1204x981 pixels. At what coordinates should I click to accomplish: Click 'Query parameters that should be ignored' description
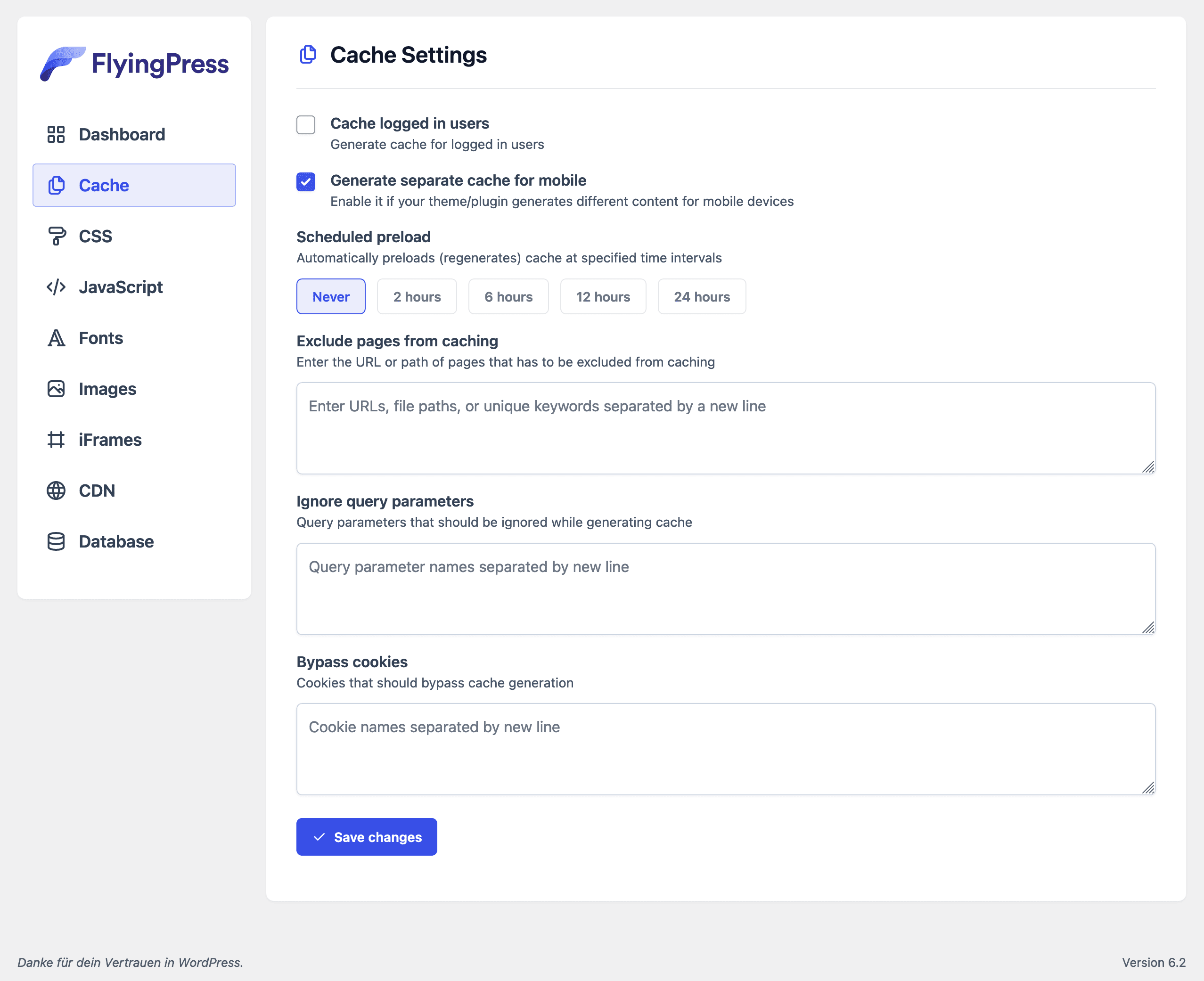pyautogui.click(x=494, y=522)
